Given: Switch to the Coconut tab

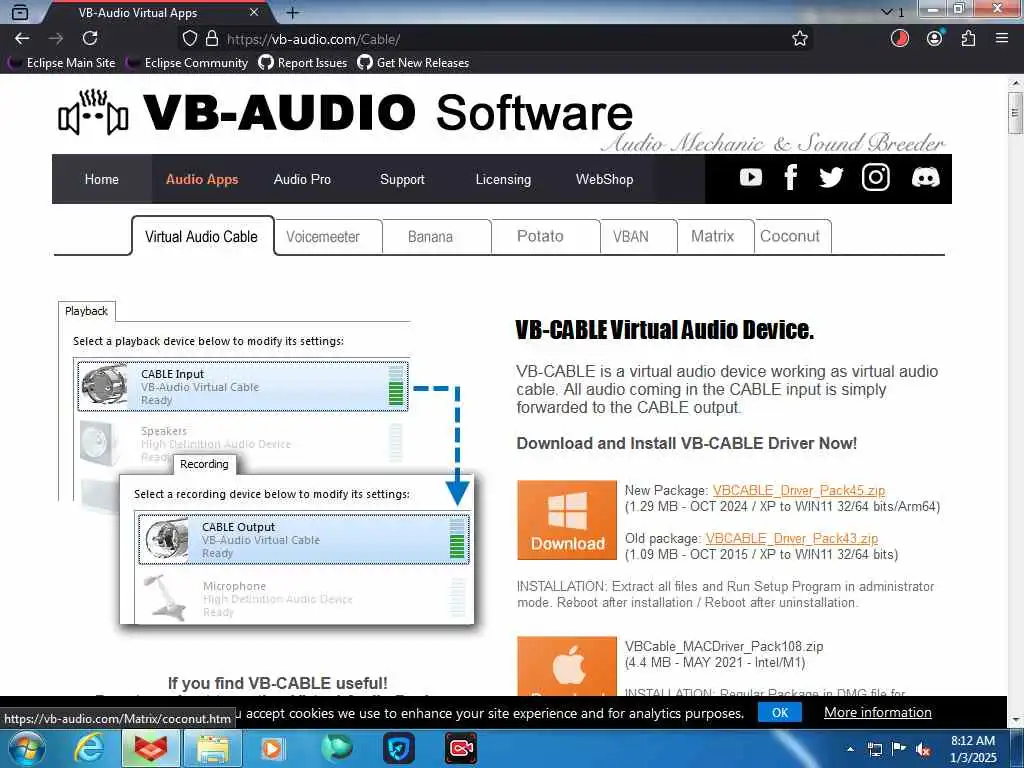Looking at the screenshot, I should [792, 236].
